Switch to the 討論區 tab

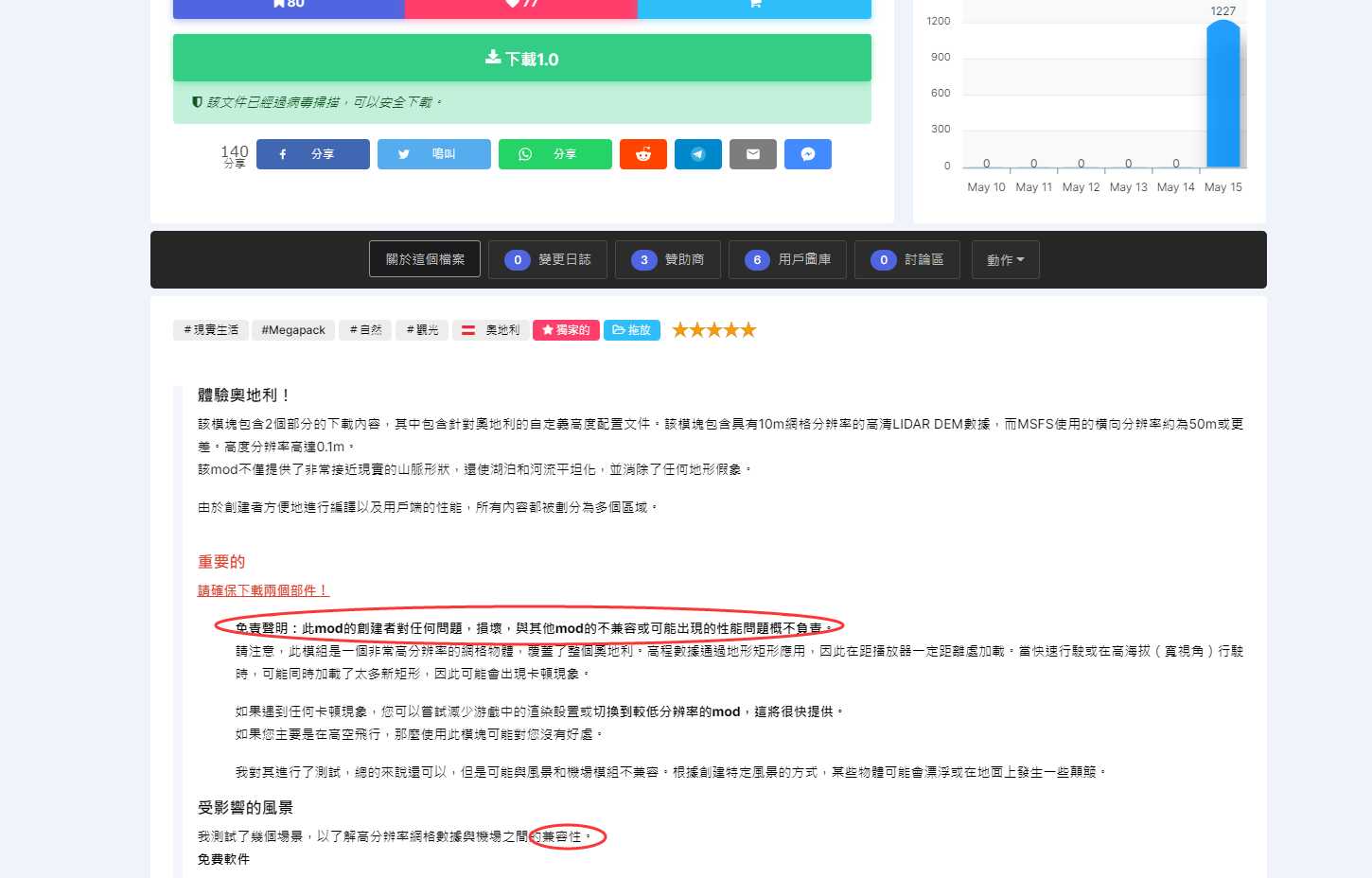coord(907,259)
